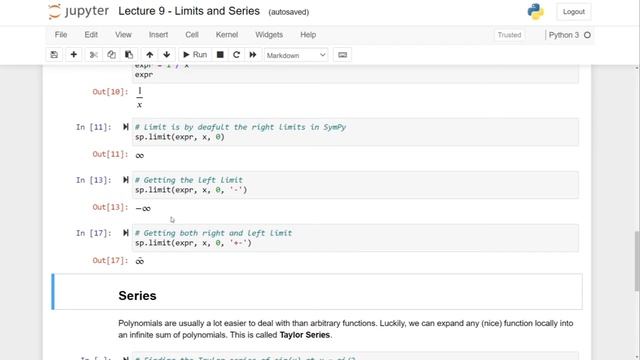Click the (autosaved) status text
The height and width of the screenshot is (360, 640).
pyautogui.click(x=289, y=12)
